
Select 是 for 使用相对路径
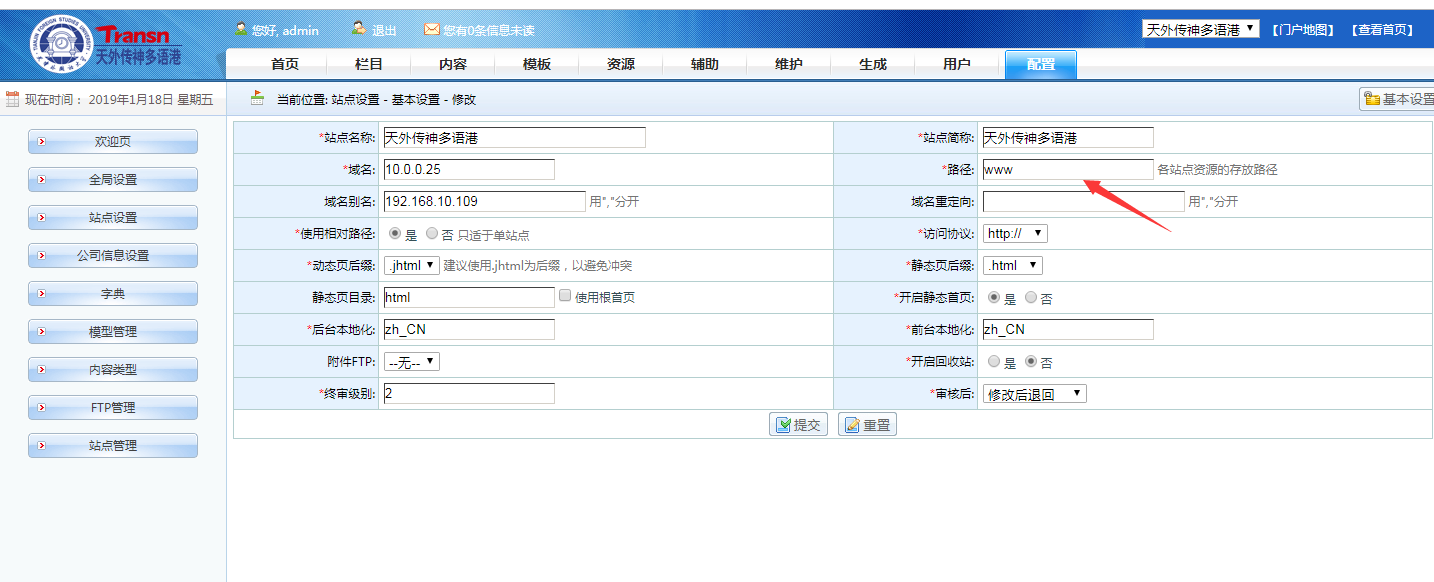[x=395, y=233]
